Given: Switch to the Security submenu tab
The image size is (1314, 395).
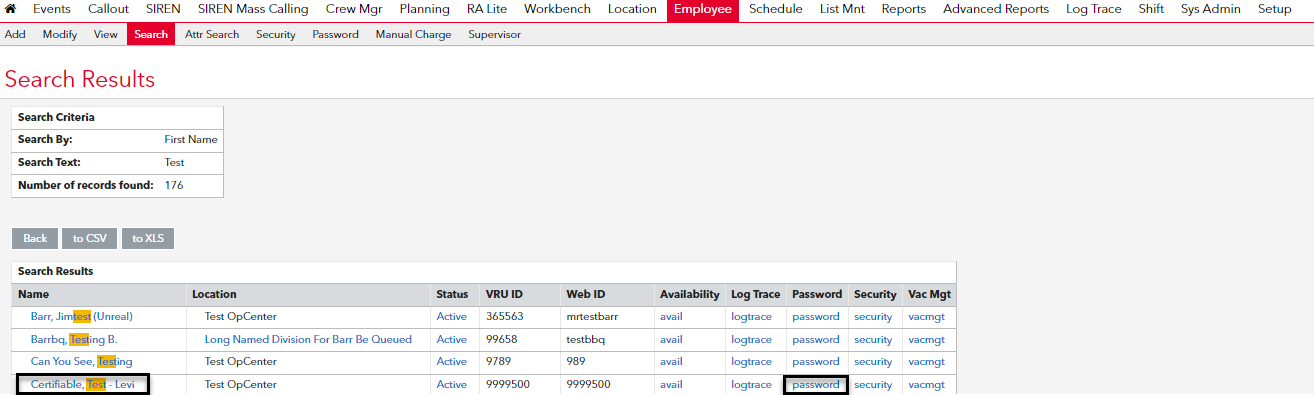Looking at the screenshot, I should coord(276,34).
